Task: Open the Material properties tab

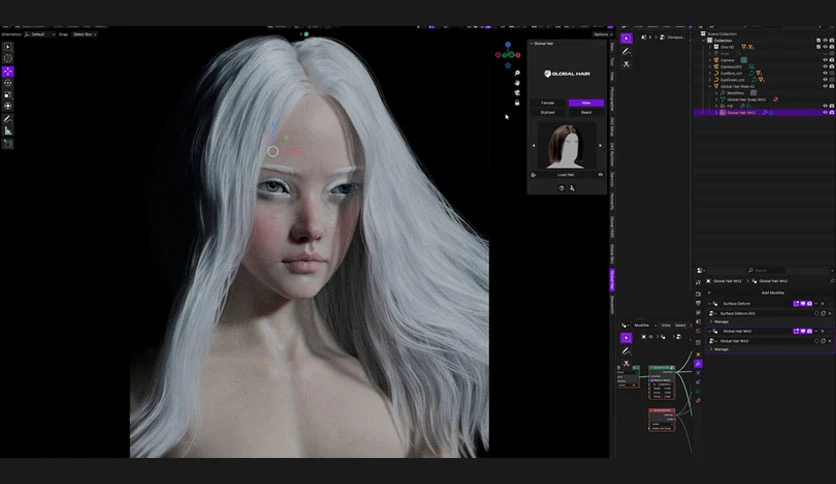Action: pos(698,400)
